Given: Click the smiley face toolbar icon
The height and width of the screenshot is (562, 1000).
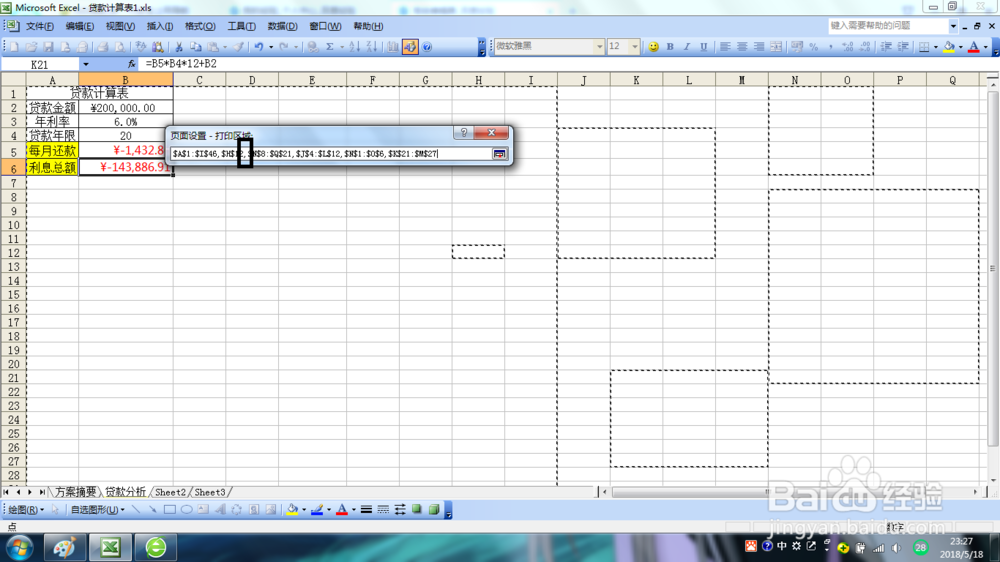Looking at the screenshot, I should point(654,47).
